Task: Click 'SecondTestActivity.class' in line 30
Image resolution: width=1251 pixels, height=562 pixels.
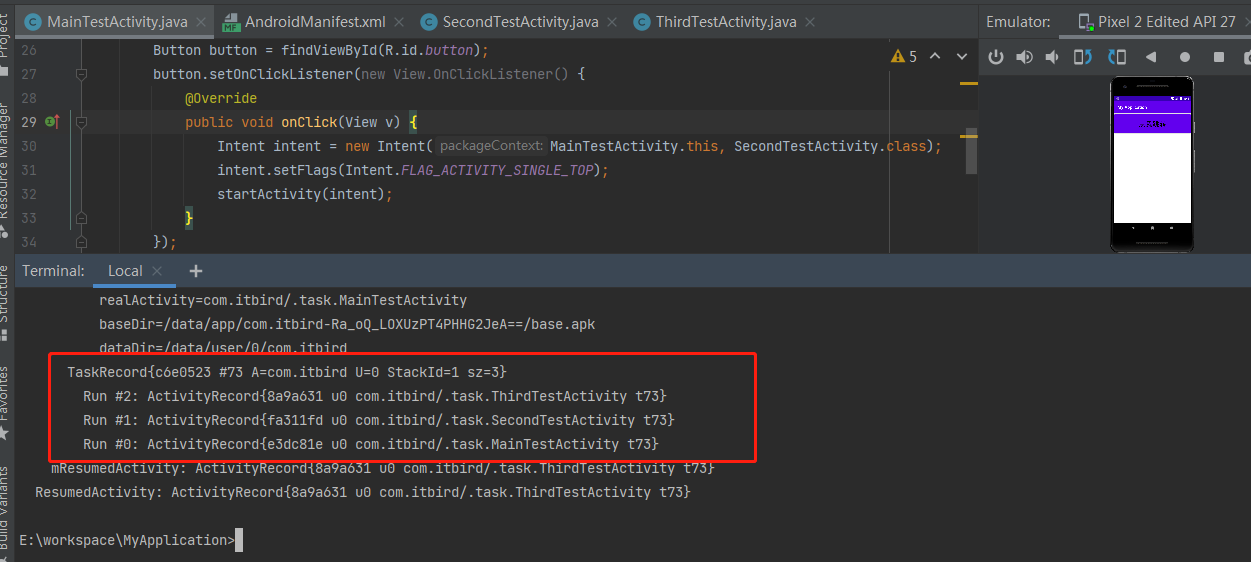Action: coord(830,146)
